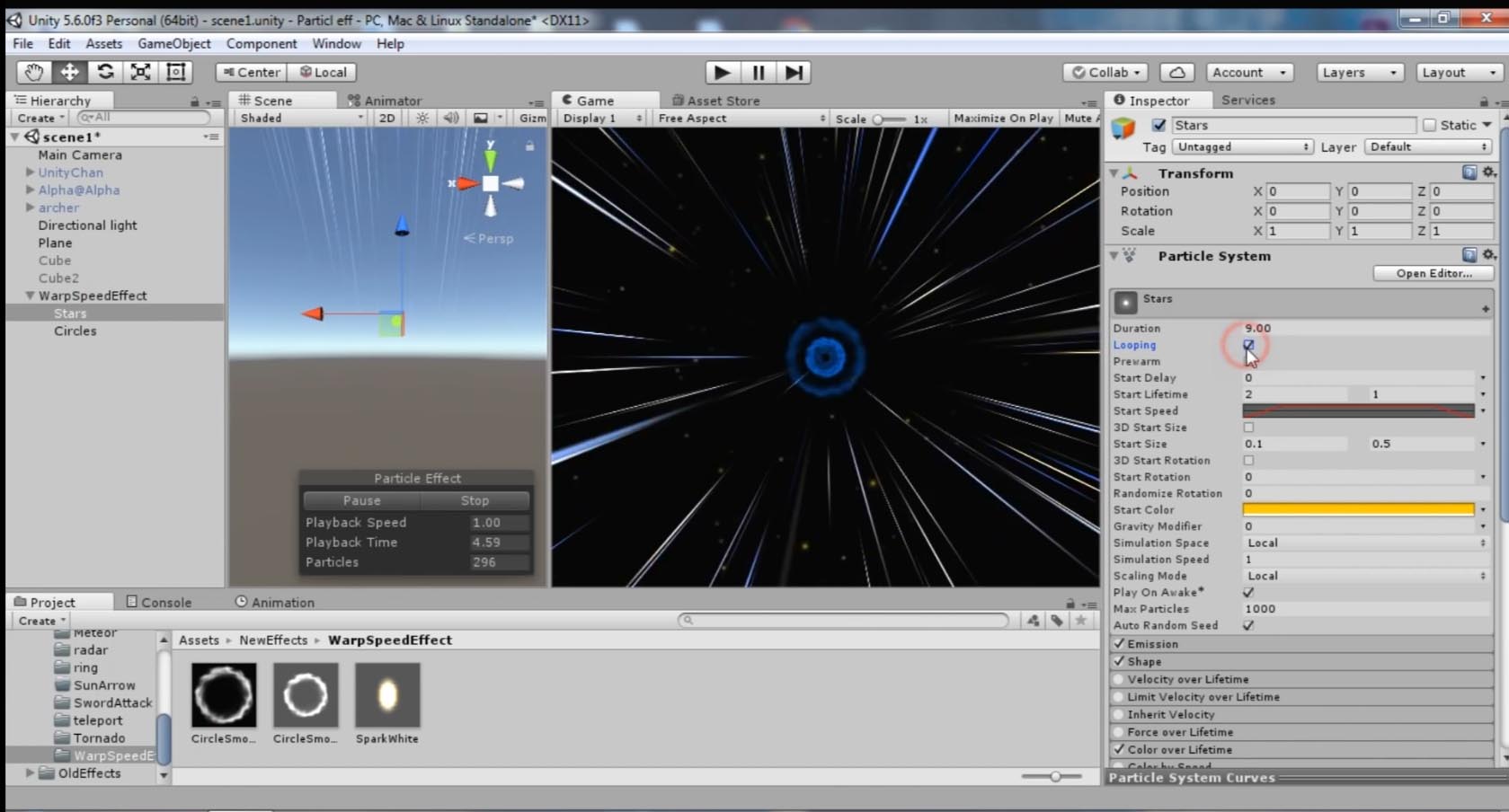Disable the Emission module
The height and width of the screenshot is (812, 1509).
pyautogui.click(x=1119, y=644)
